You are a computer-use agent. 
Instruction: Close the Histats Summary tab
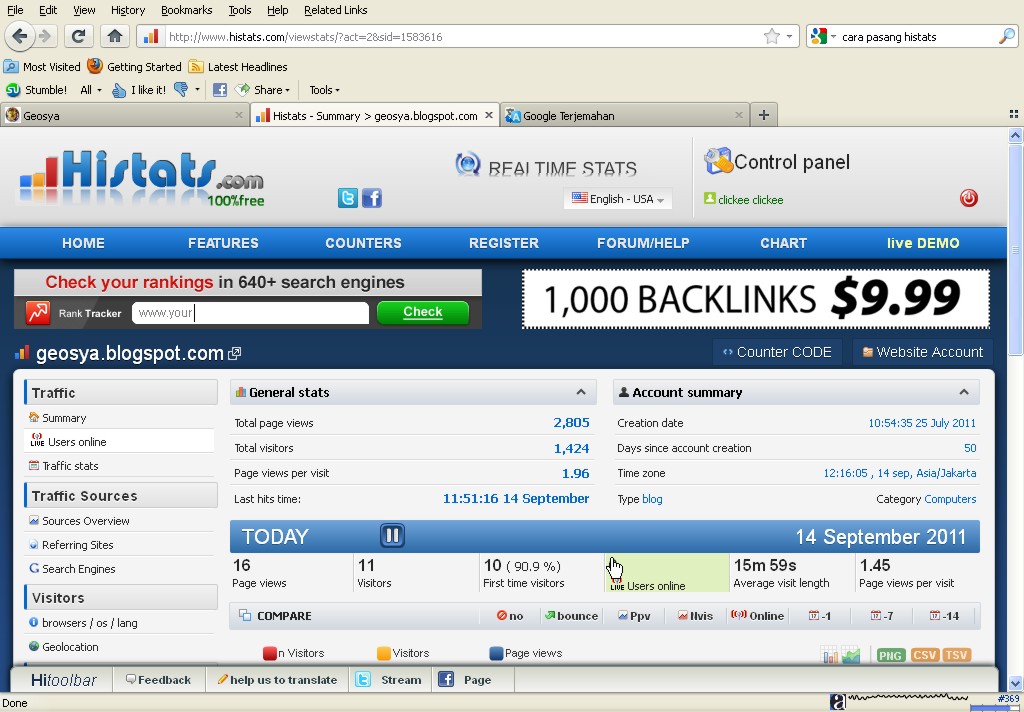click(488, 115)
